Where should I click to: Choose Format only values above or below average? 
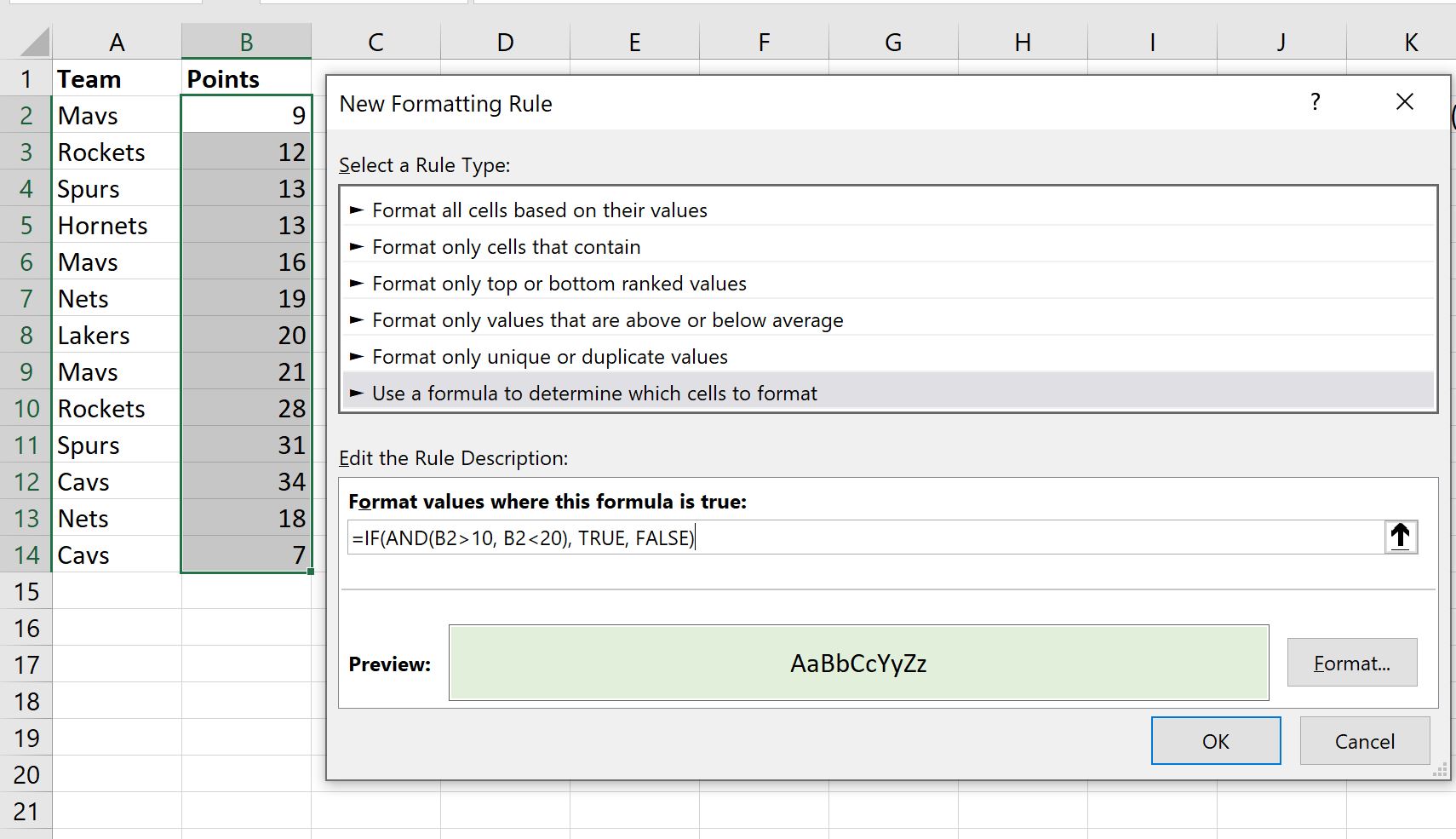point(888,320)
